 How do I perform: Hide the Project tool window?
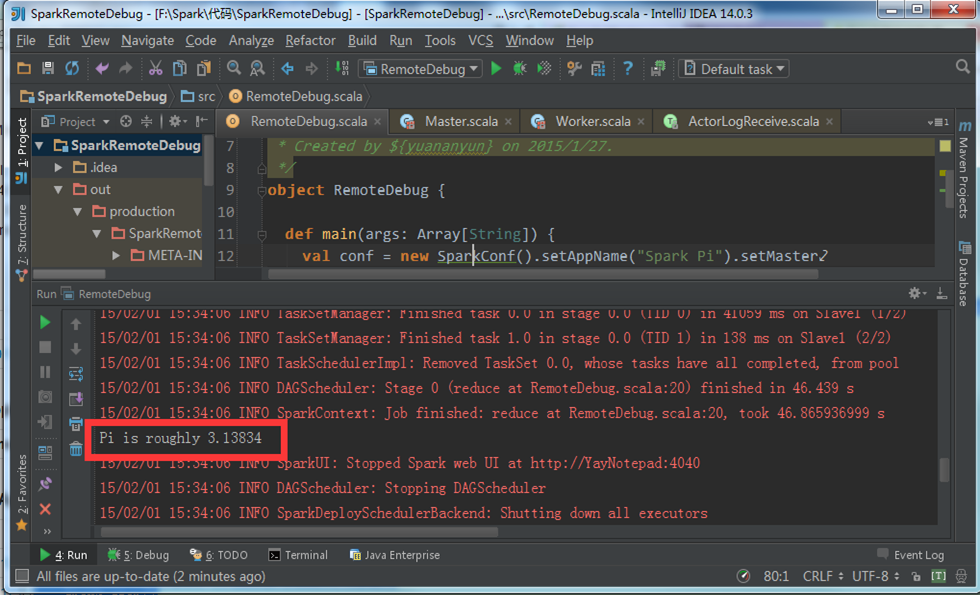(201, 121)
